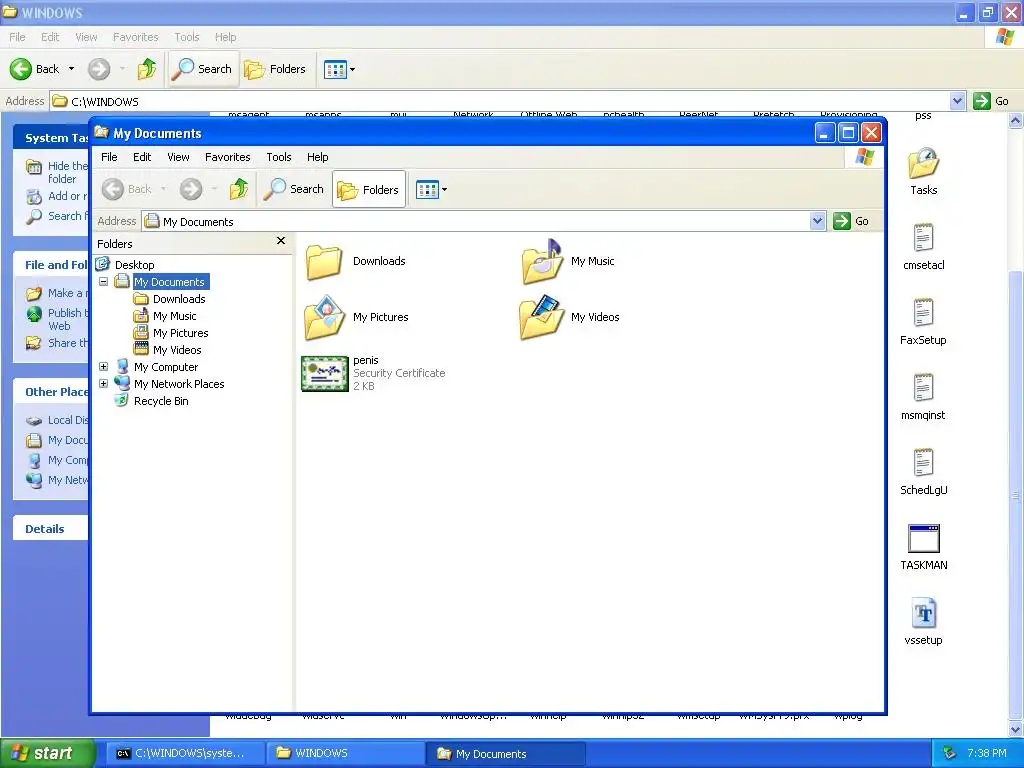
Task: Open File menu in My Documents
Action: click(x=109, y=157)
